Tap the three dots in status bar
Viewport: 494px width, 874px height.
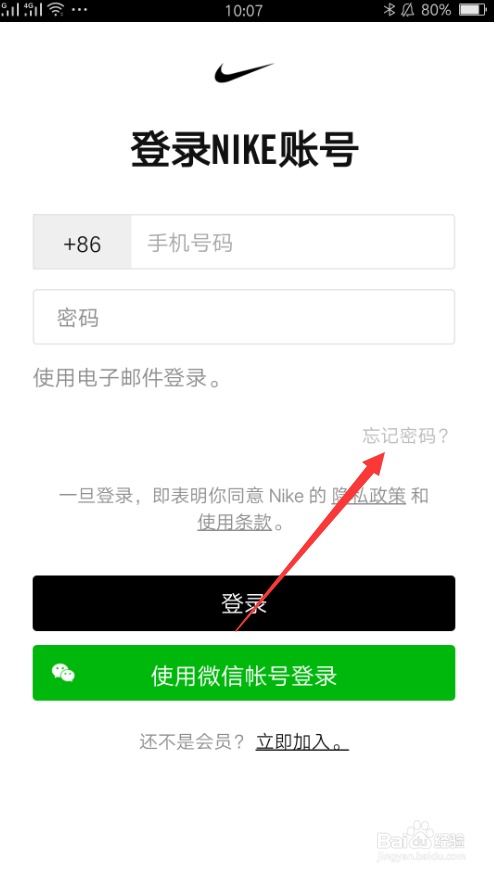point(80,10)
